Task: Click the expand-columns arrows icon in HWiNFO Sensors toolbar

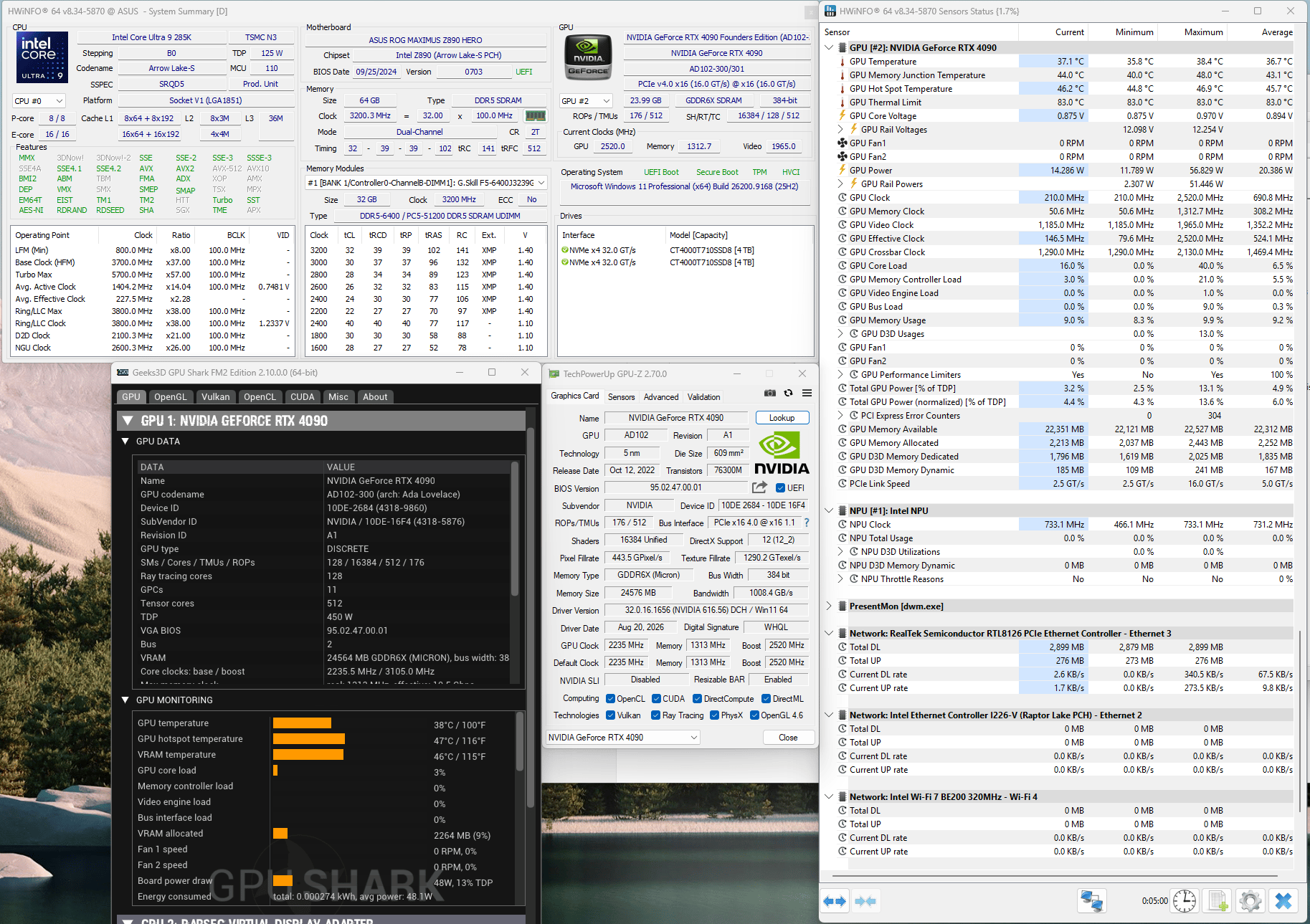Action: point(835,901)
